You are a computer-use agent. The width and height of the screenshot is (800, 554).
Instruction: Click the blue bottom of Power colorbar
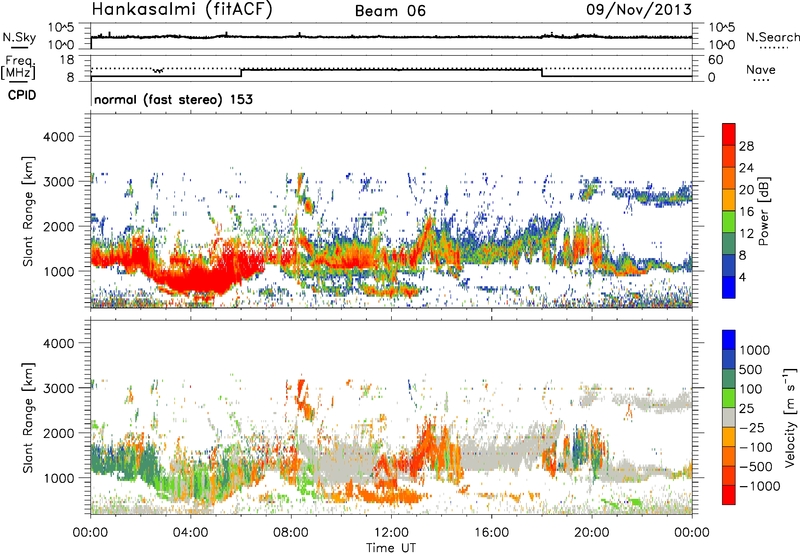729,287
